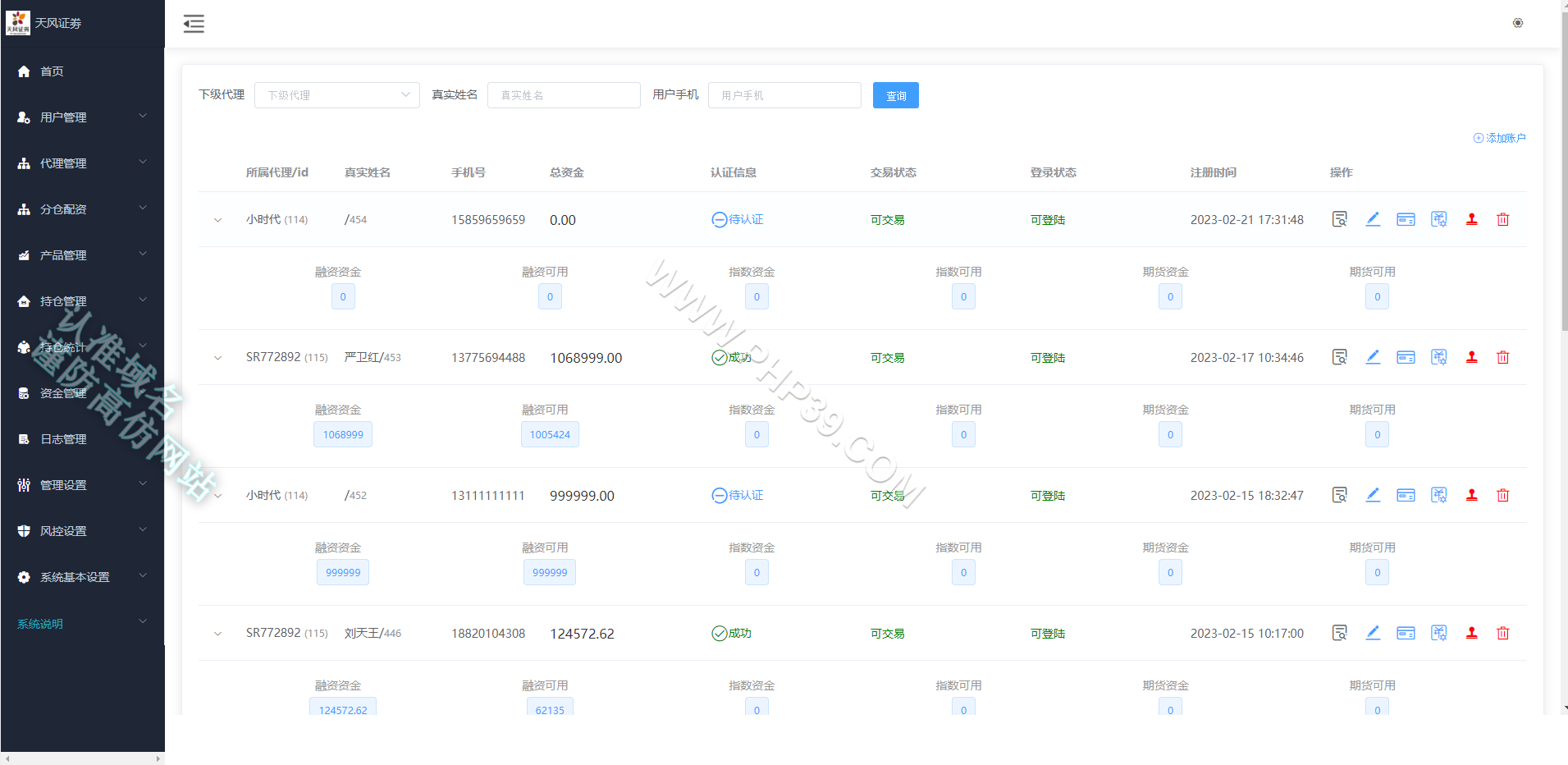Image resolution: width=1568 pixels, height=765 pixels.
Task: Open the 下级代理 dropdown
Action: [337, 95]
